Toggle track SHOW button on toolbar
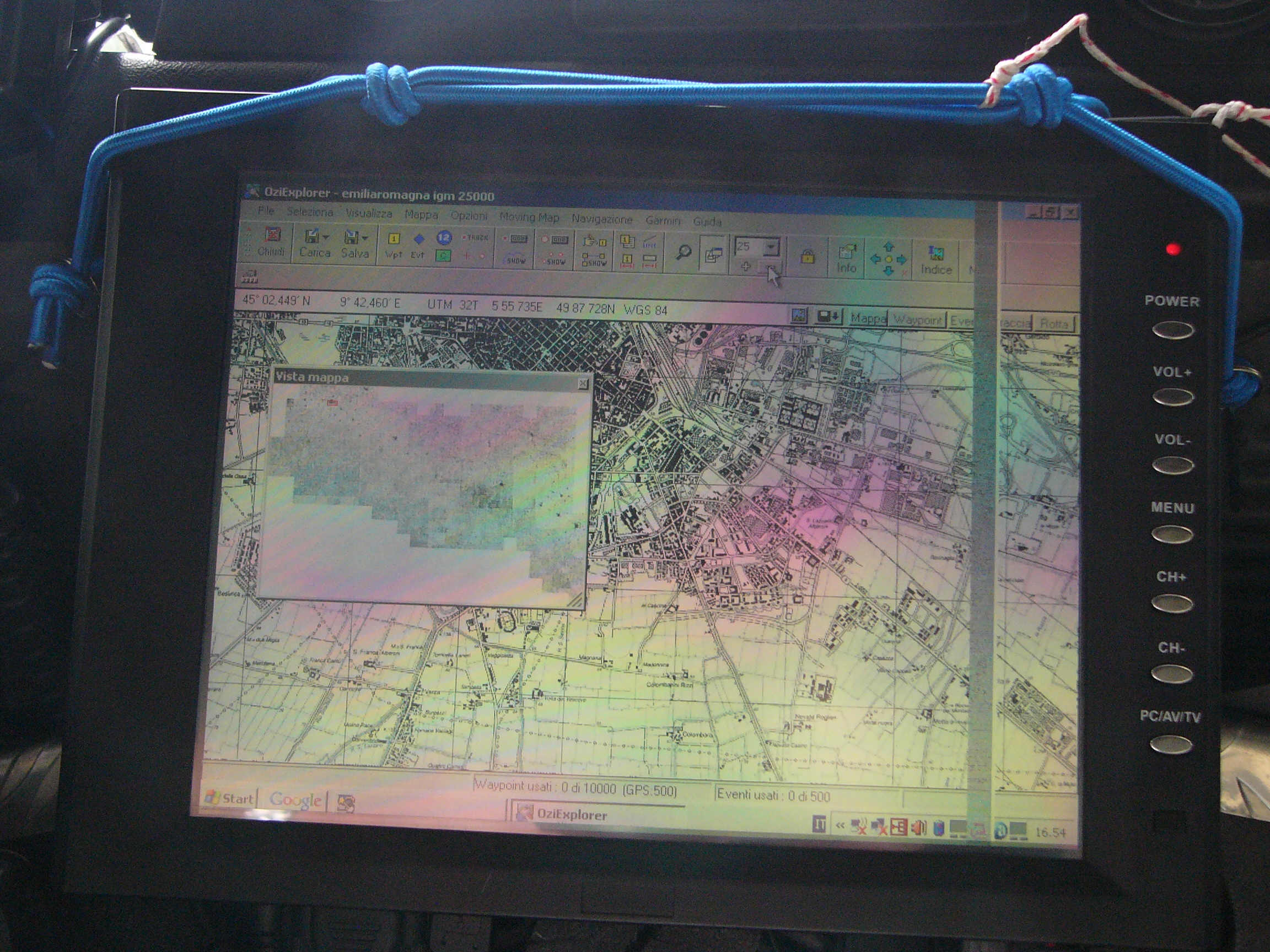The height and width of the screenshot is (952, 1270). click(516, 260)
